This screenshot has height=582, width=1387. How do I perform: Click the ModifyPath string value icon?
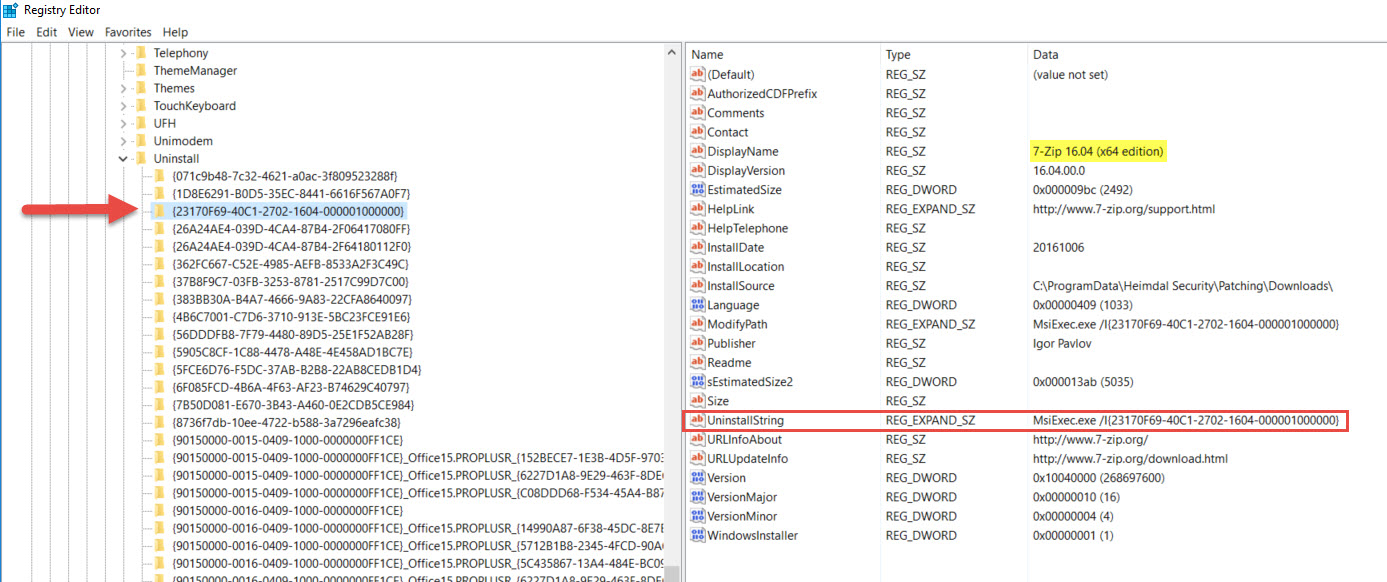(698, 324)
